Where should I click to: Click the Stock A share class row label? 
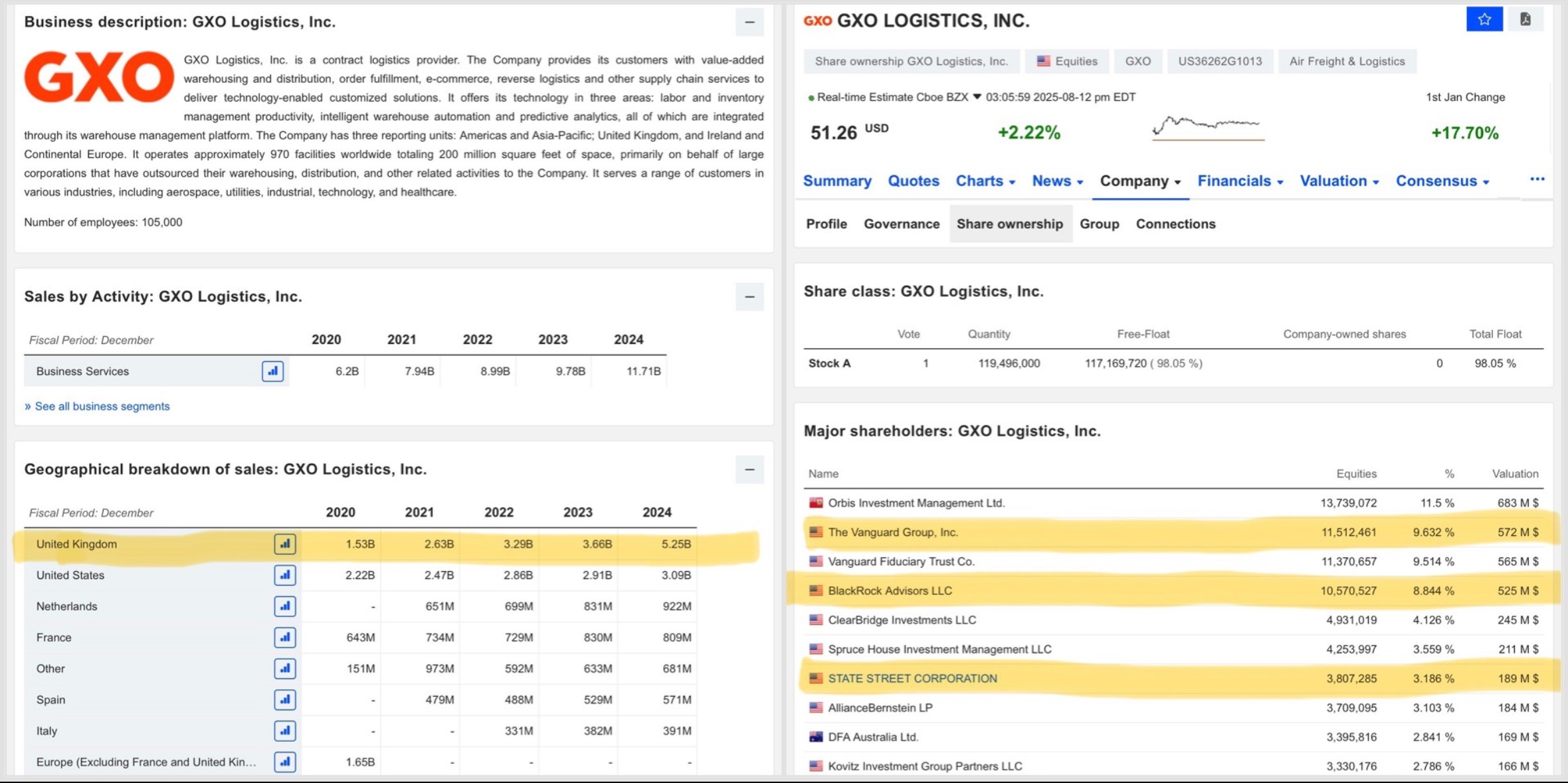[x=829, y=363]
